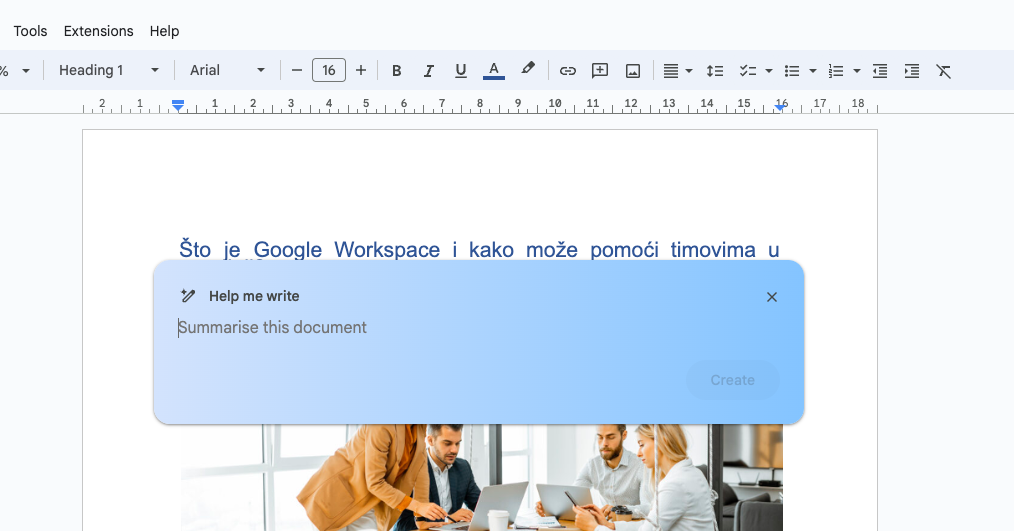Decrease the paragraph indent

pos(880,71)
